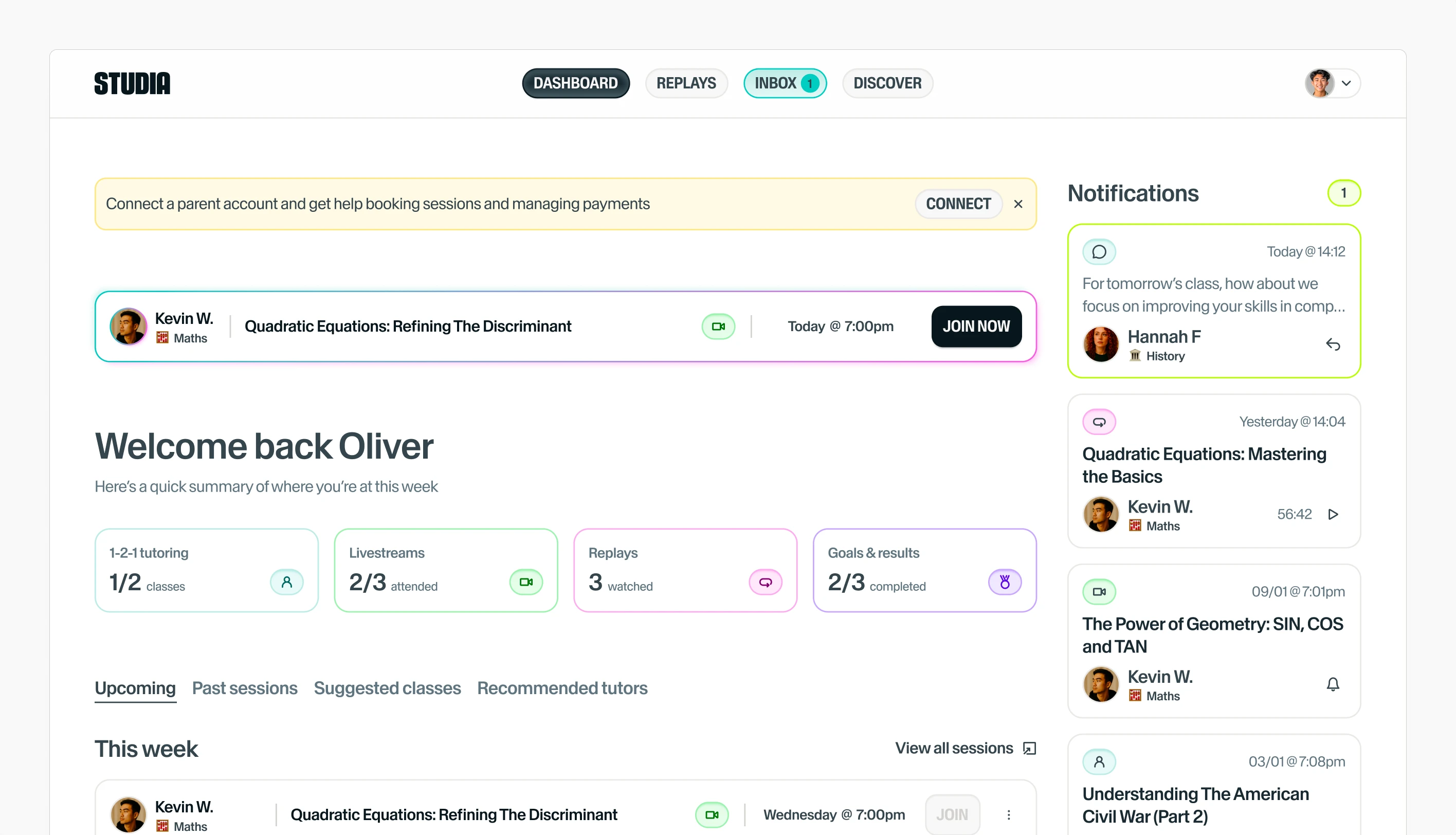Viewport: 1456px width, 835px height.
Task: Switch to the Replays tab
Action: [x=686, y=83]
